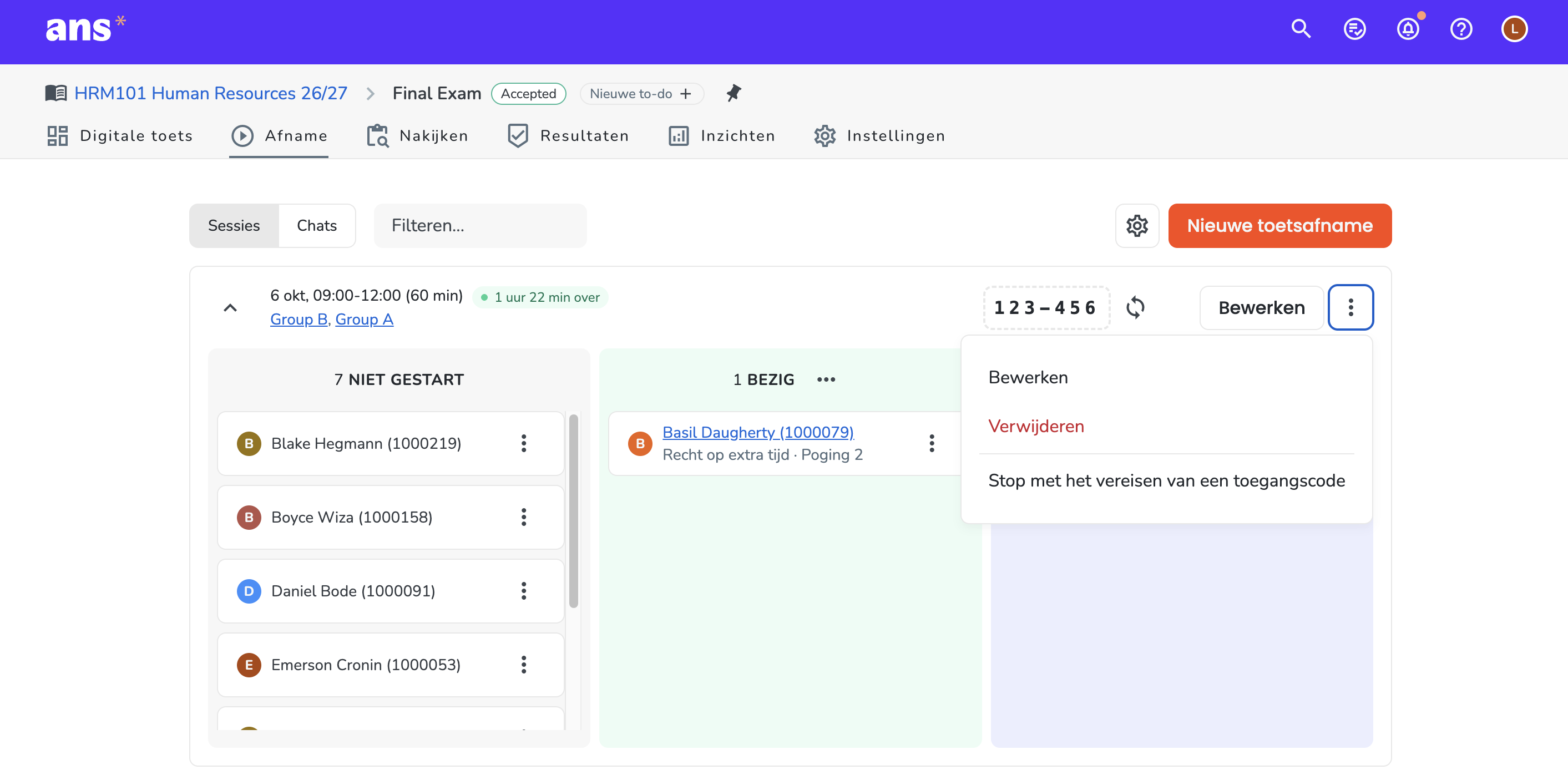The image size is (1568, 780).
Task: Click the Bewerken button in session header
Action: coord(1261,307)
